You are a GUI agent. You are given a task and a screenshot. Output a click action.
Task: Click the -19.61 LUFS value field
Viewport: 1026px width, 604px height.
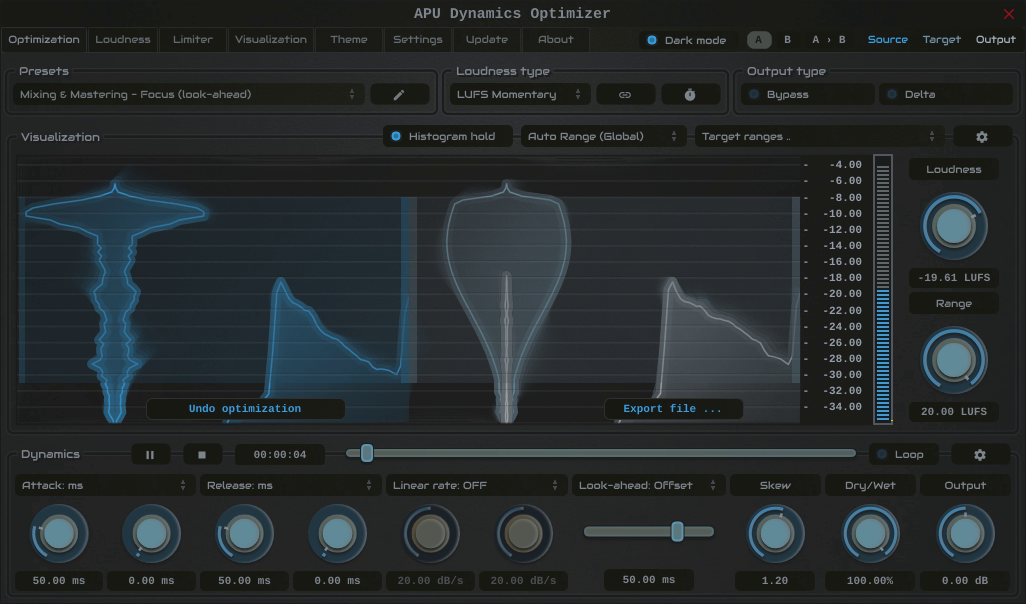(953, 277)
